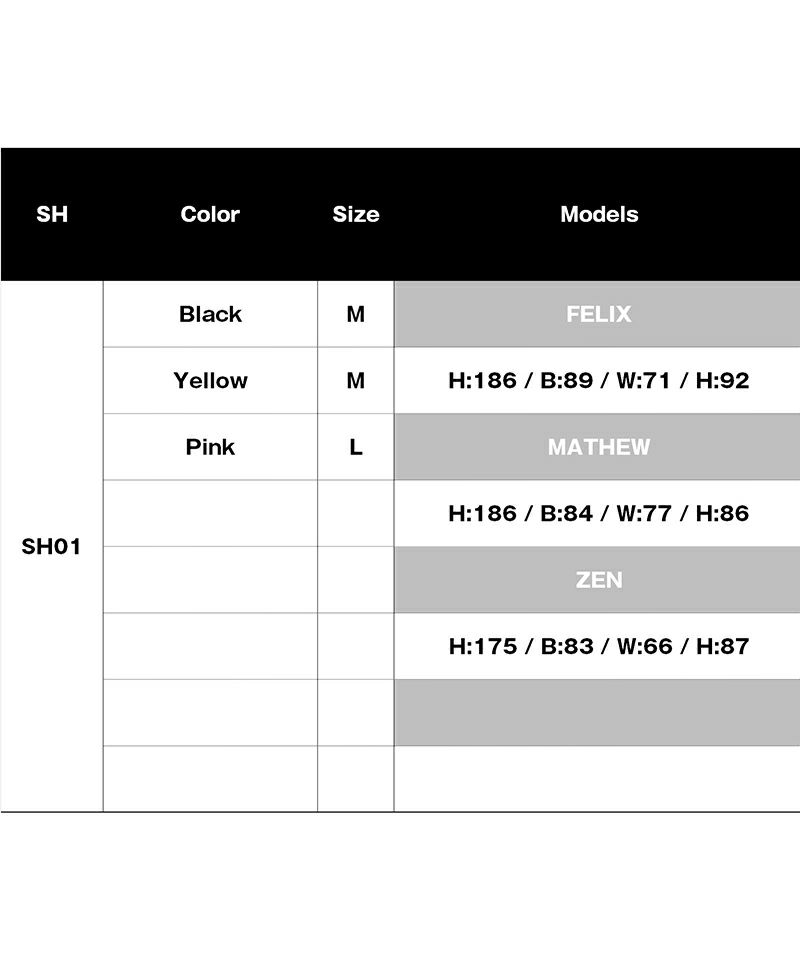Click the "SH01" row label

[52, 547]
